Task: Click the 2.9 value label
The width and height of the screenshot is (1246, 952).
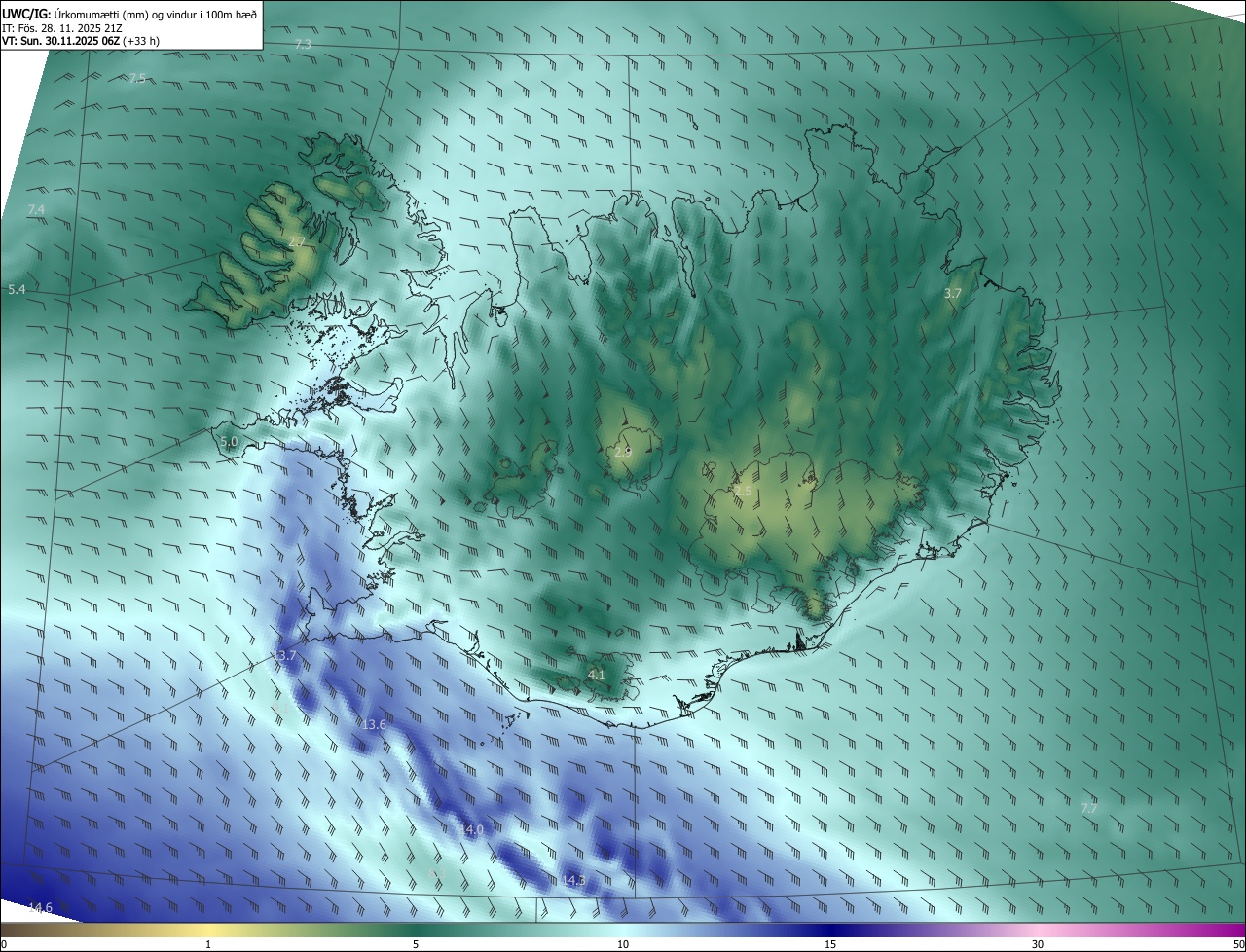Action: pos(623,452)
